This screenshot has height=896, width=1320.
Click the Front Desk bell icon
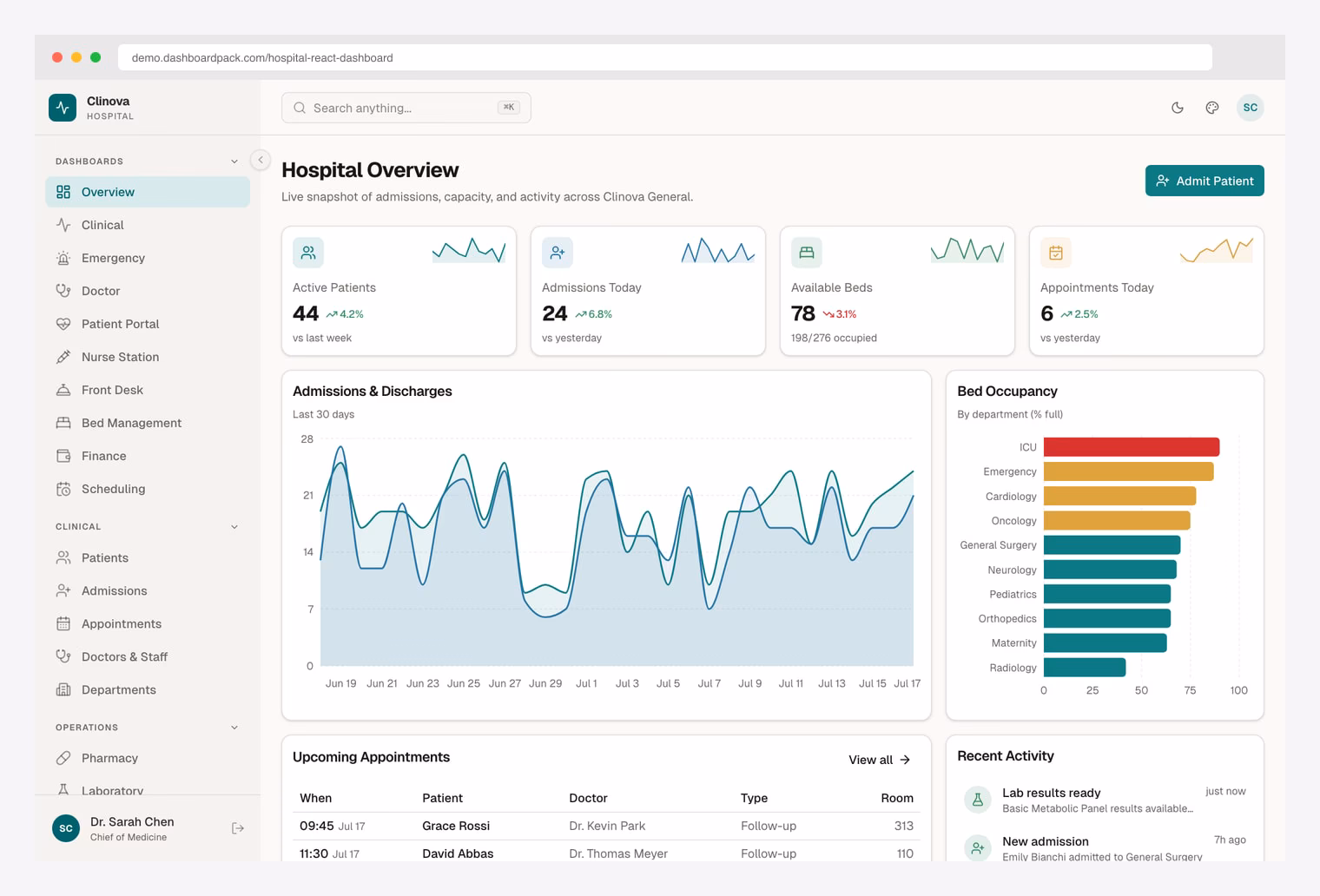63,390
